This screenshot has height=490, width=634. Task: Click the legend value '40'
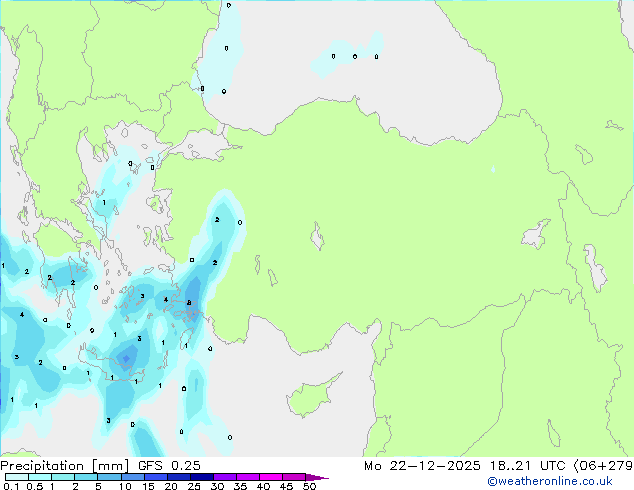[x=263, y=486]
